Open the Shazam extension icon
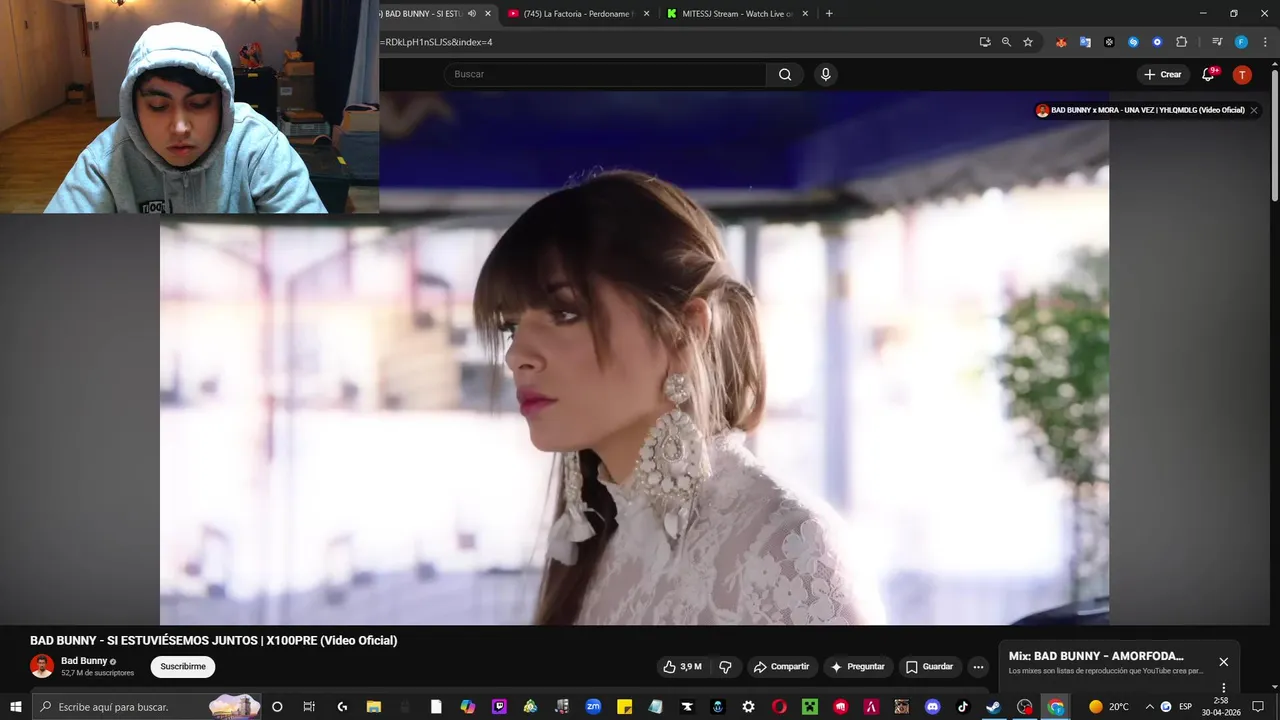 pos(1133,42)
